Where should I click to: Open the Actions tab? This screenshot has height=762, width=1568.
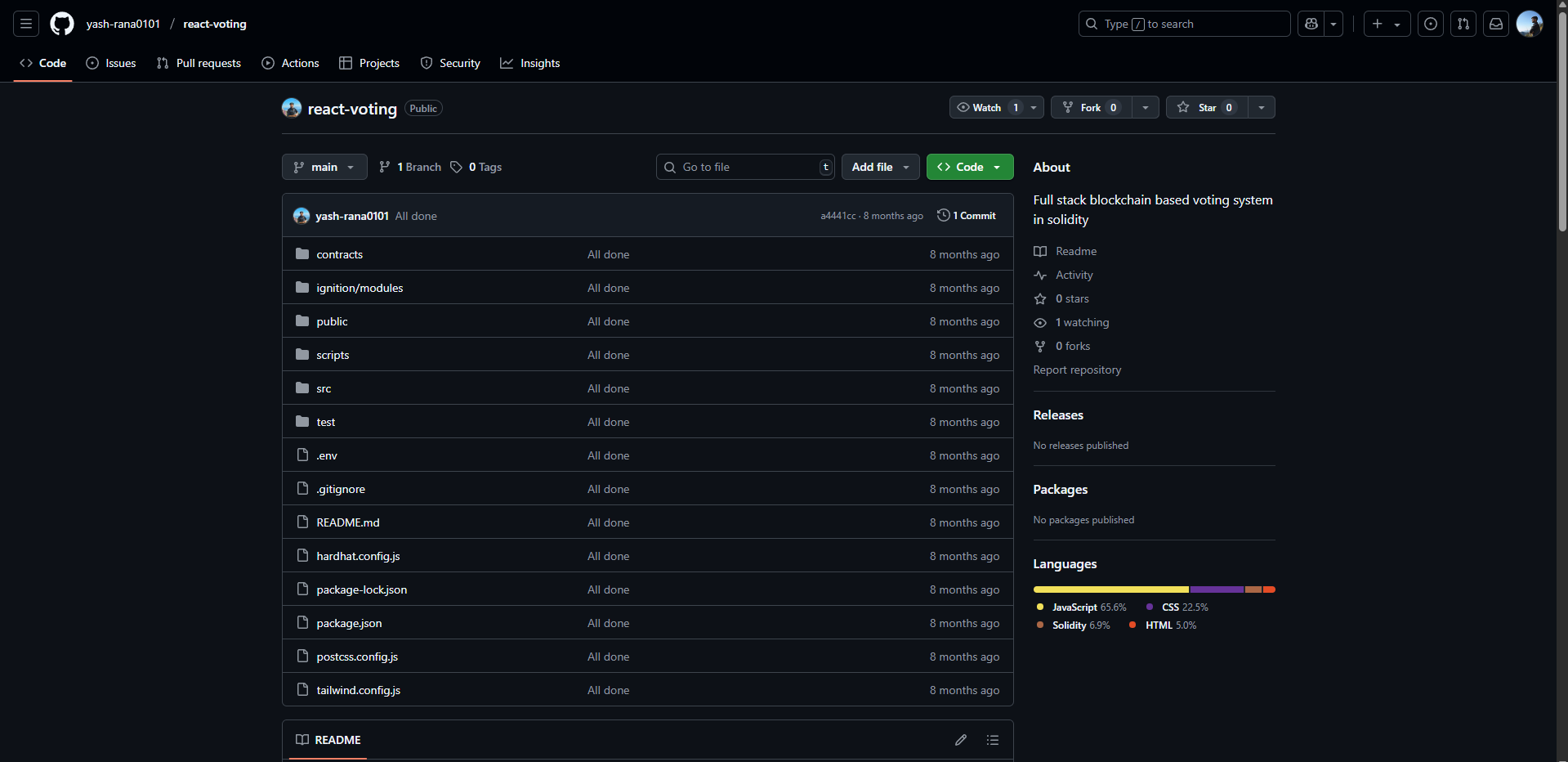[290, 63]
